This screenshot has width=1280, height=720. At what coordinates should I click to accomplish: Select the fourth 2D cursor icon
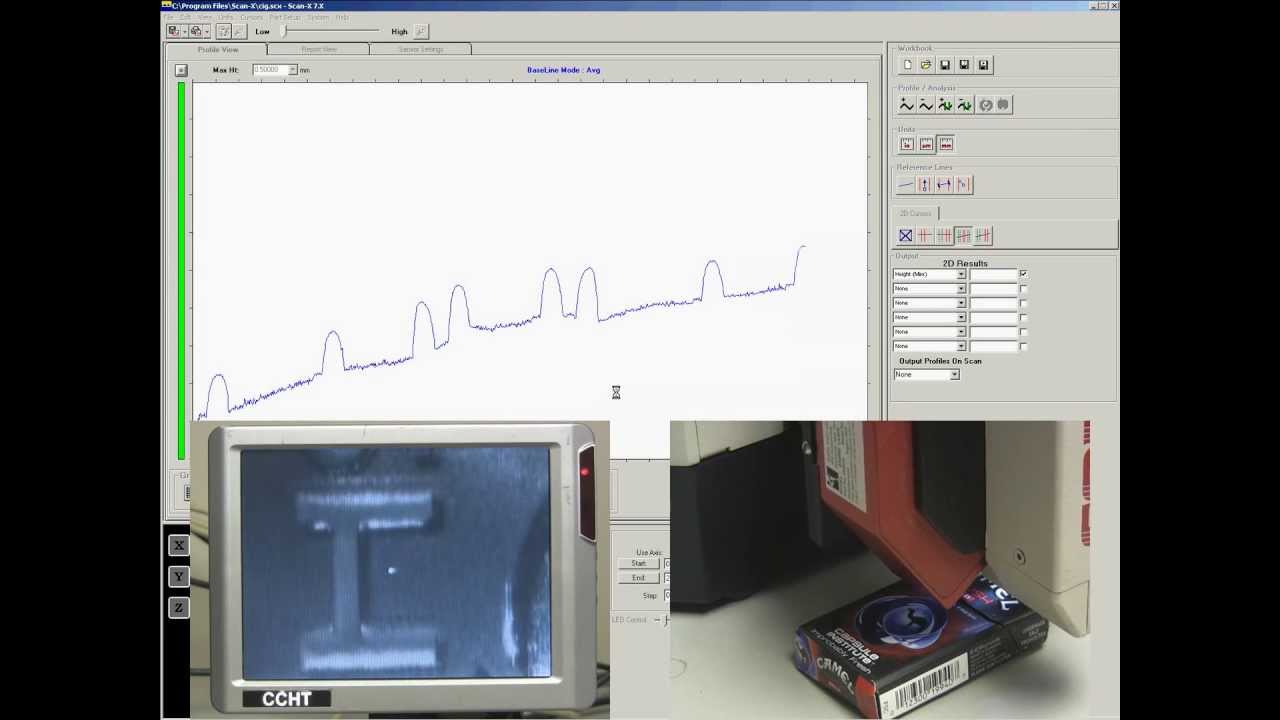coord(963,236)
